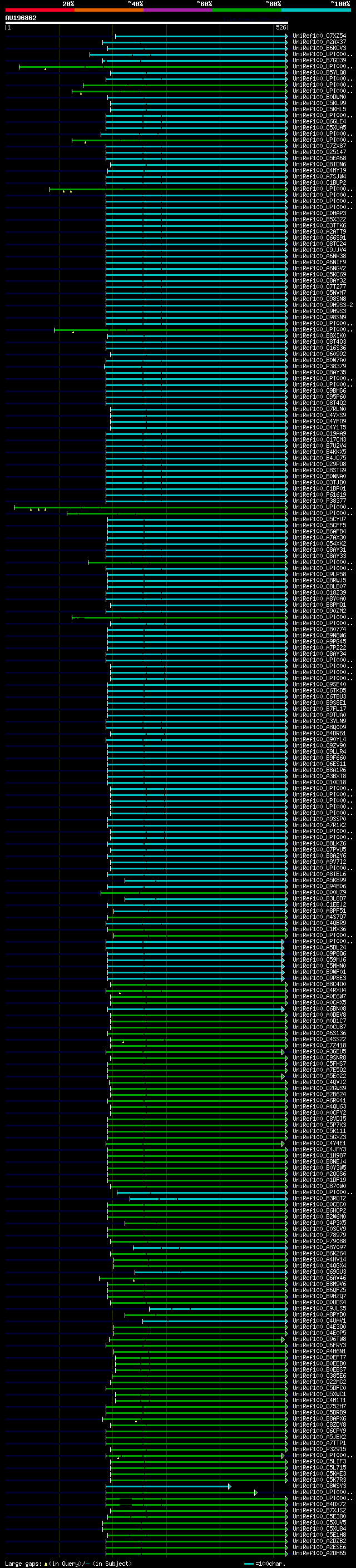Select UniRef100_Q7PVU5 from the hit list
Viewport: 356px width, 1568px height.
pyautogui.click(x=319, y=850)
